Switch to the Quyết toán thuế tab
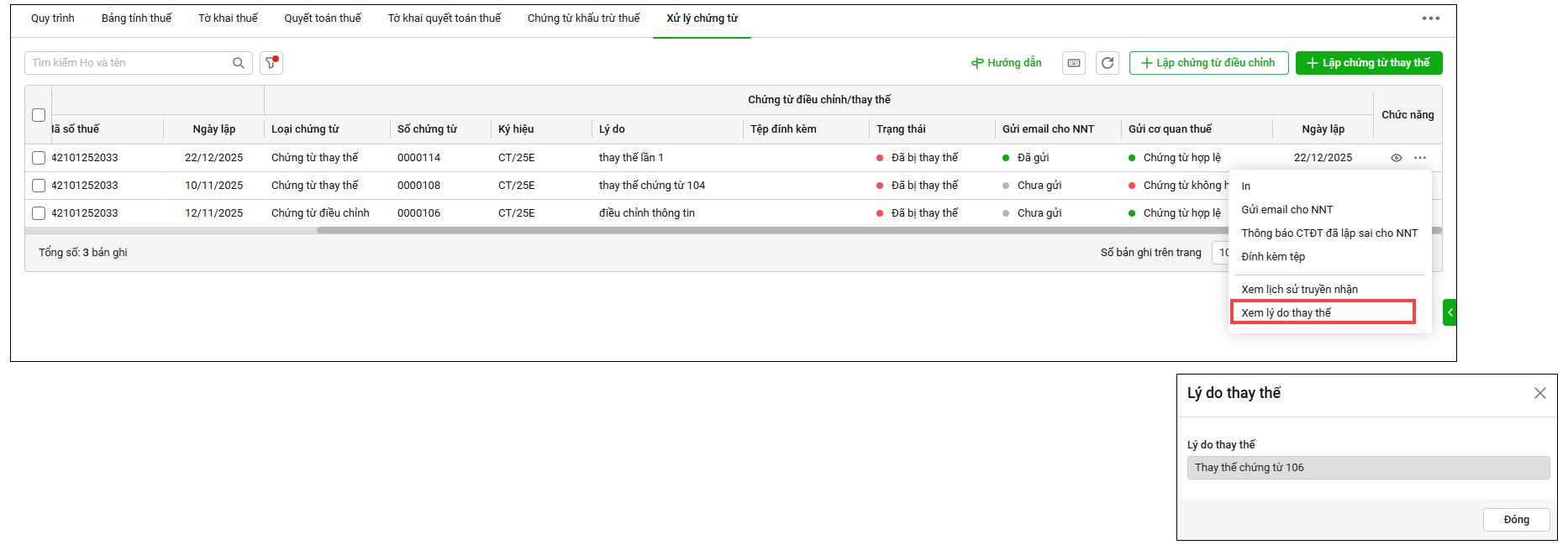Screen dimensions: 1568x545 pyautogui.click(x=322, y=18)
